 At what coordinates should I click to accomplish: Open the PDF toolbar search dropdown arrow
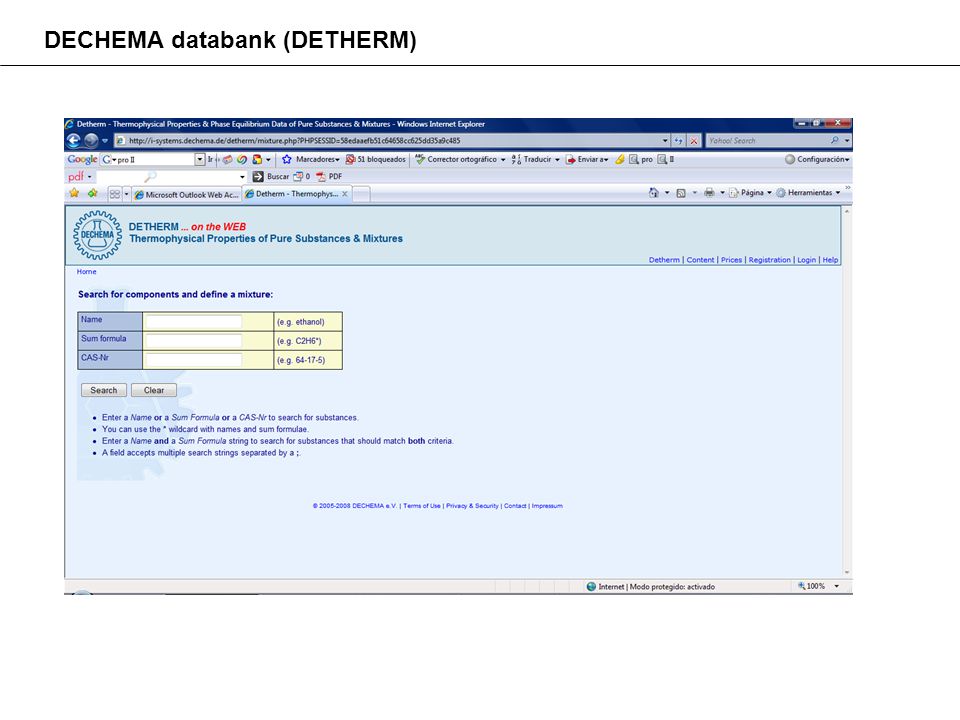[x=242, y=176]
